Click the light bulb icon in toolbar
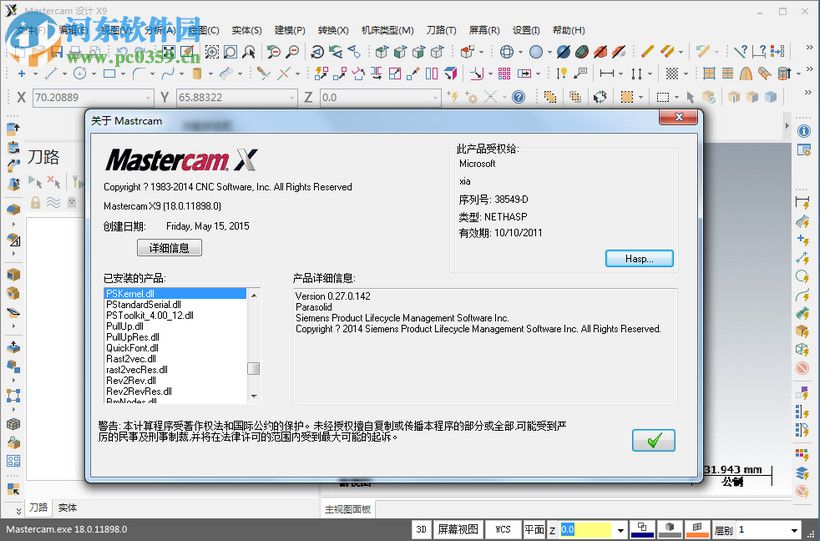The image size is (820, 541). (x=562, y=73)
